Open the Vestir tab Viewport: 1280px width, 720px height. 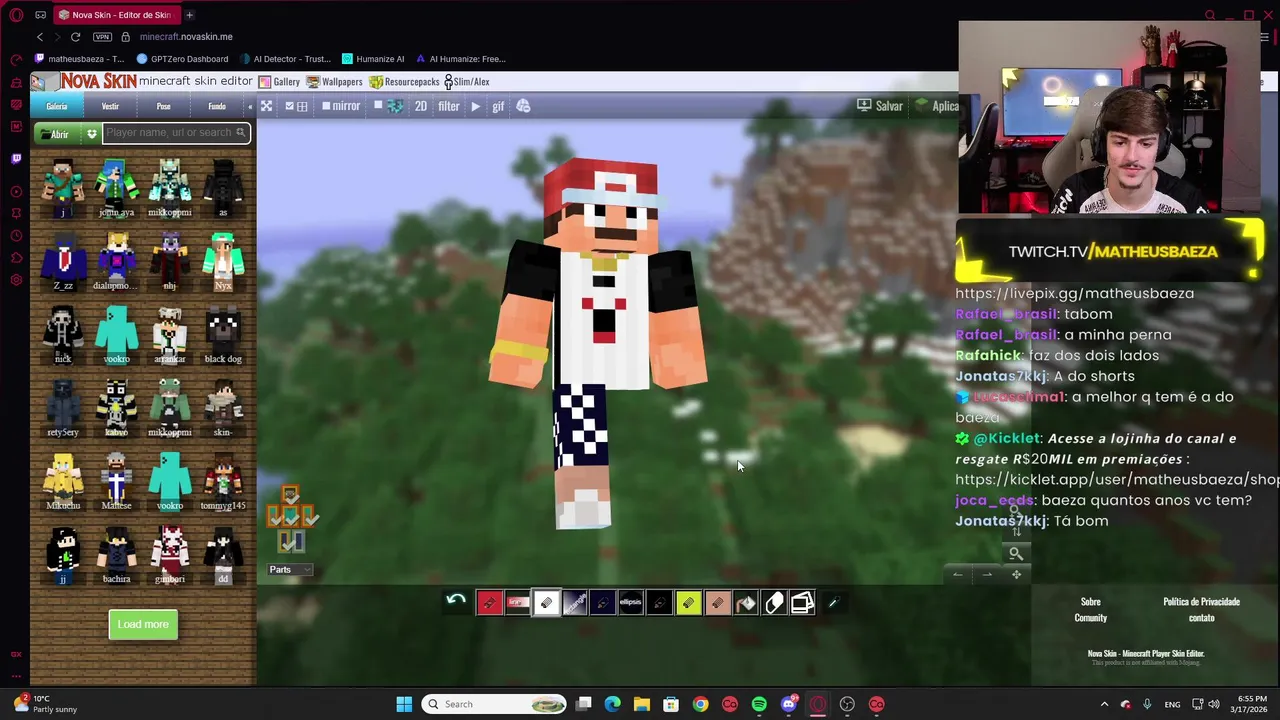[110, 106]
